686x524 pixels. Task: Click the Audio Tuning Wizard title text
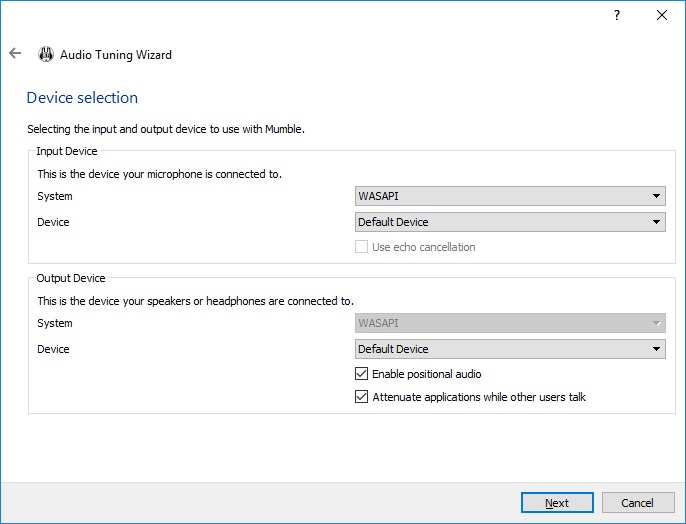116,55
